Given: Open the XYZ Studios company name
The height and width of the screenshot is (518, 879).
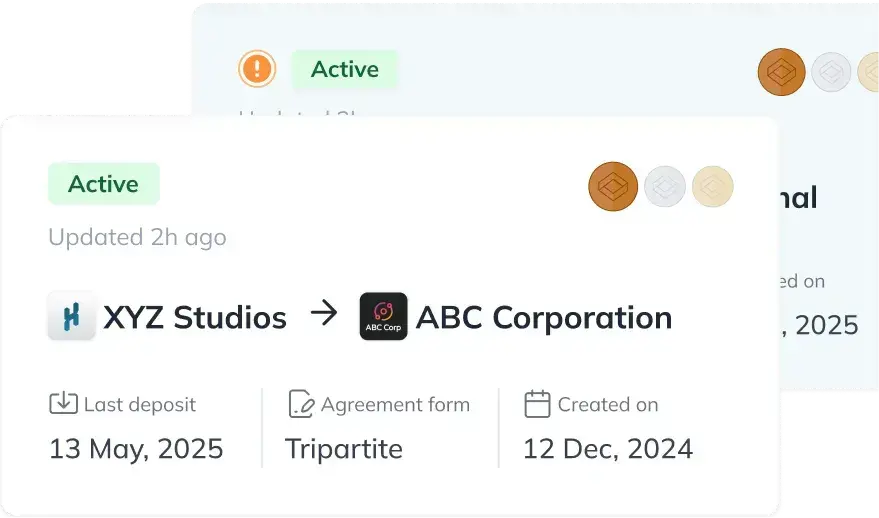Looking at the screenshot, I should click(x=195, y=318).
